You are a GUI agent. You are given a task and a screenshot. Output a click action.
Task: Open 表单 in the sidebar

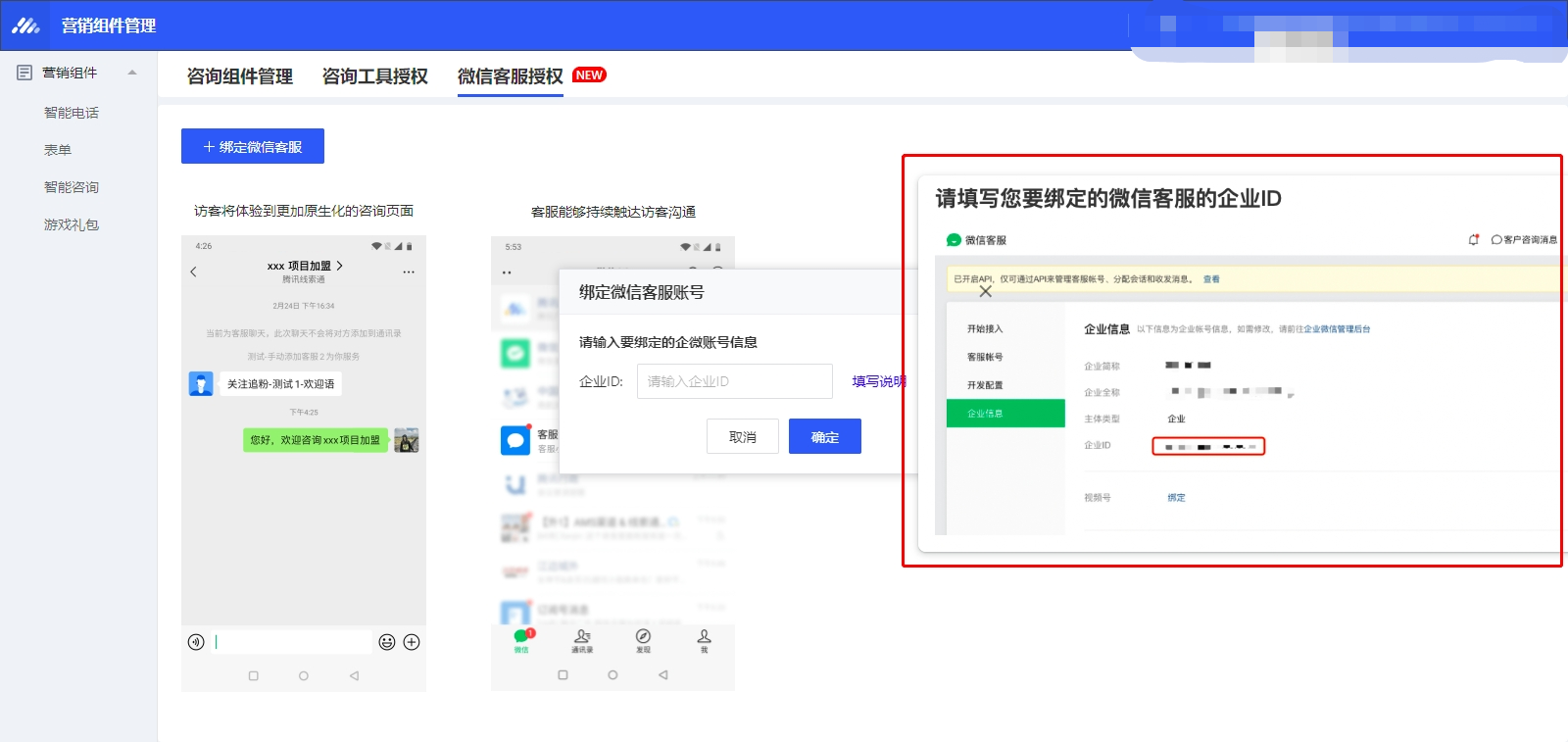click(58, 150)
